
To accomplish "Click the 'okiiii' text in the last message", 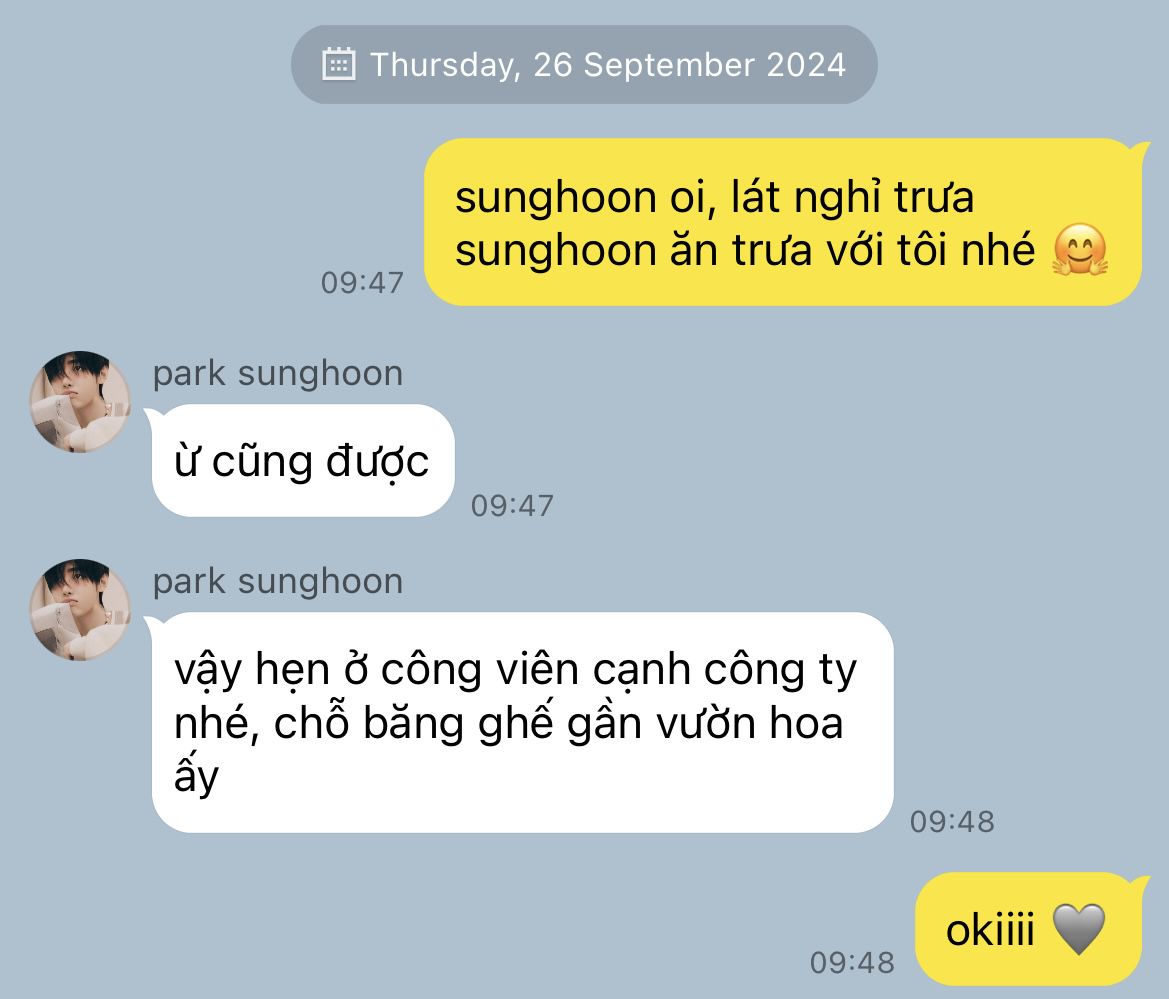I will 990,930.
